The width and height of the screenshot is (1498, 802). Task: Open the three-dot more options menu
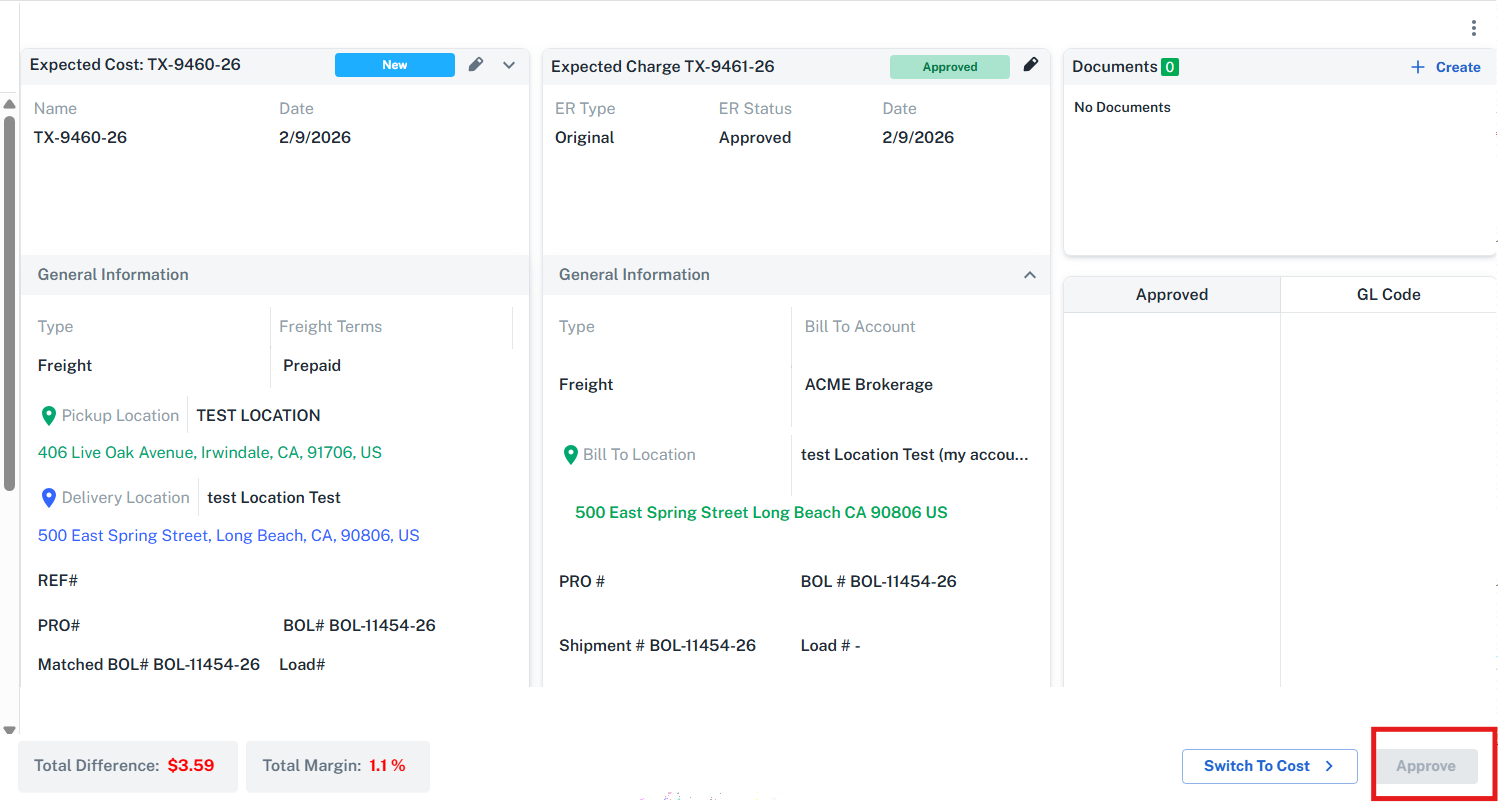point(1473,28)
